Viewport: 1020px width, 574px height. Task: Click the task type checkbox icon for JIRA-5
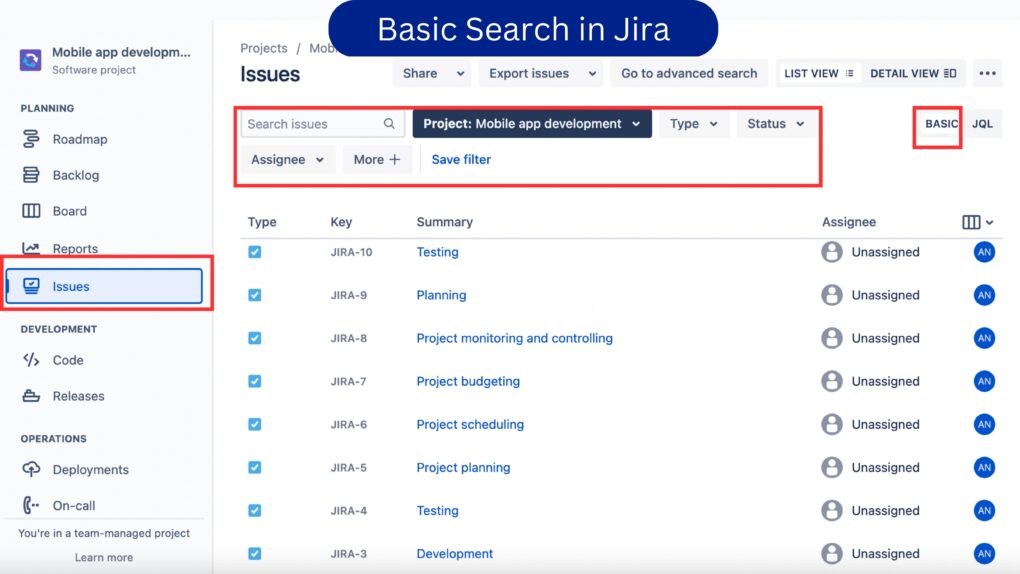click(x=254, y=467)
